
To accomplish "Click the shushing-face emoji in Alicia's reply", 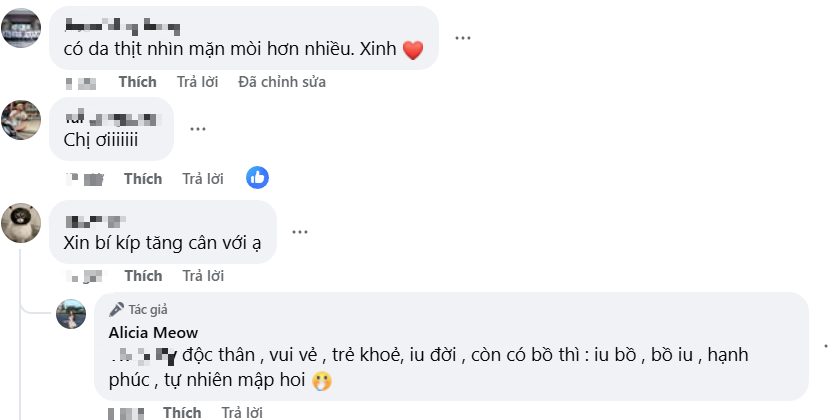I will (x=322, y=381).
